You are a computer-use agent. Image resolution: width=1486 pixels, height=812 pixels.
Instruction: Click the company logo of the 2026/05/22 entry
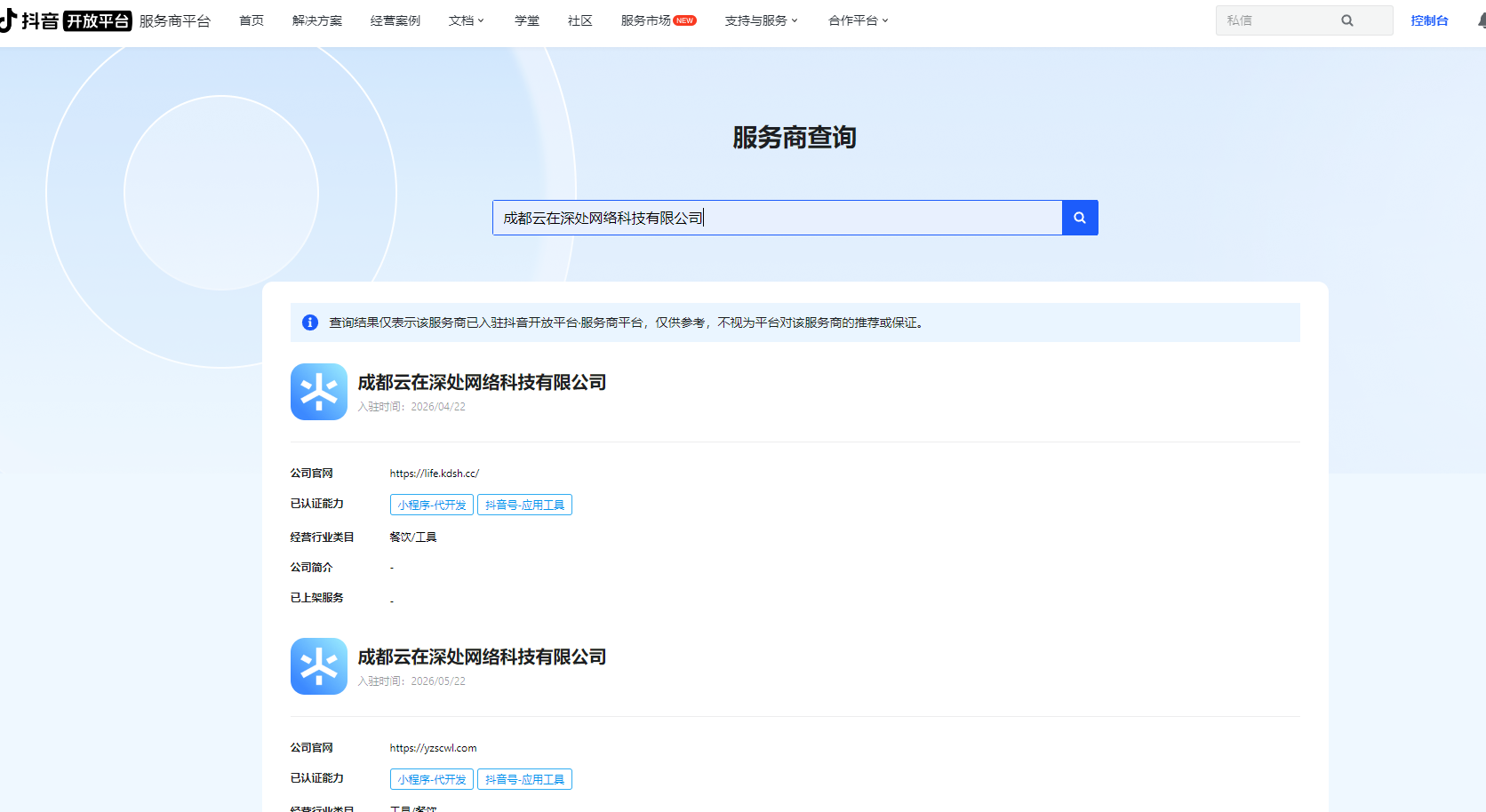[x=319, y=666]
